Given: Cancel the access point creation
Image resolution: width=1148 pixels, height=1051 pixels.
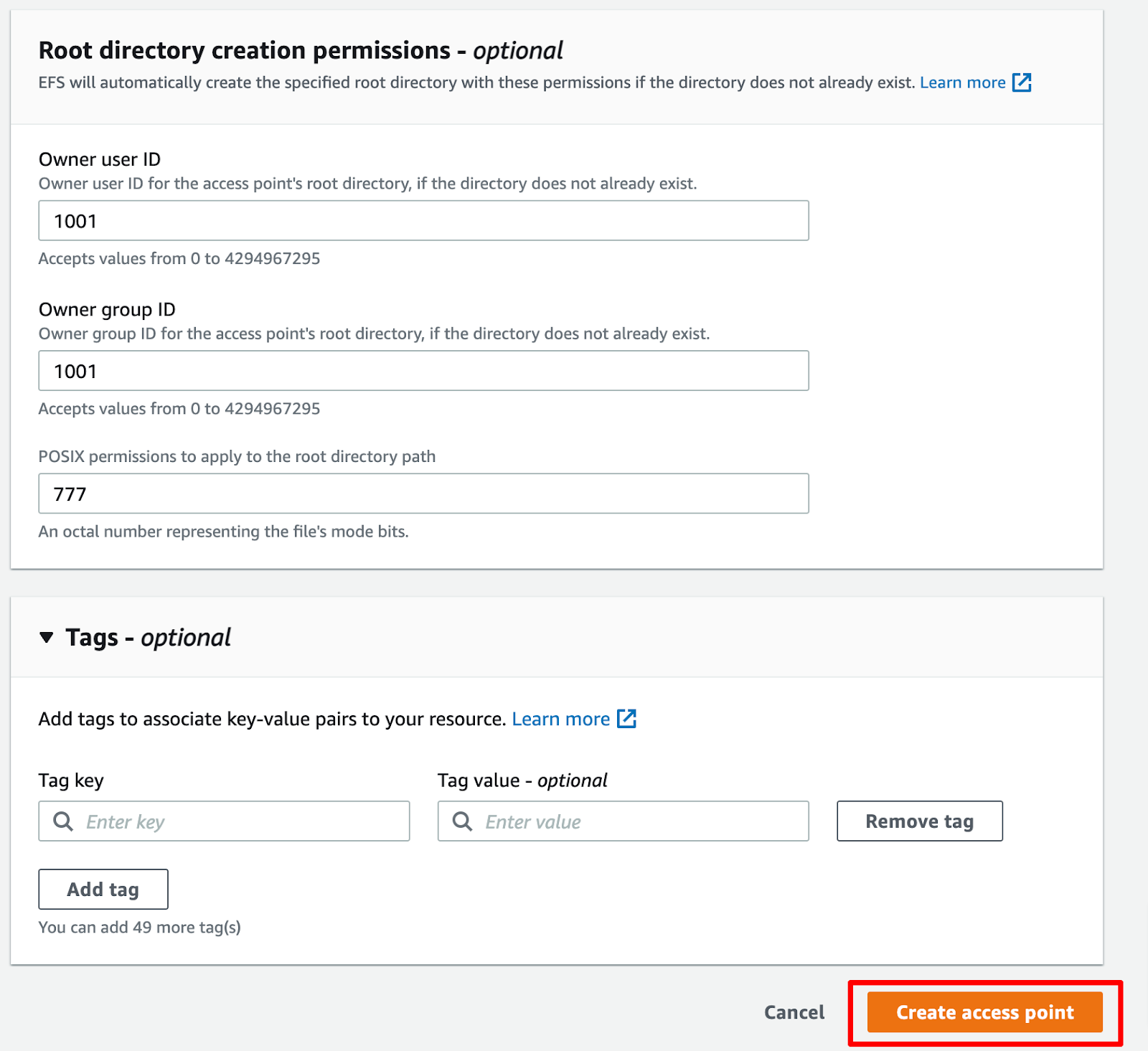Looking at the screenshot, I should (794, 1012).
